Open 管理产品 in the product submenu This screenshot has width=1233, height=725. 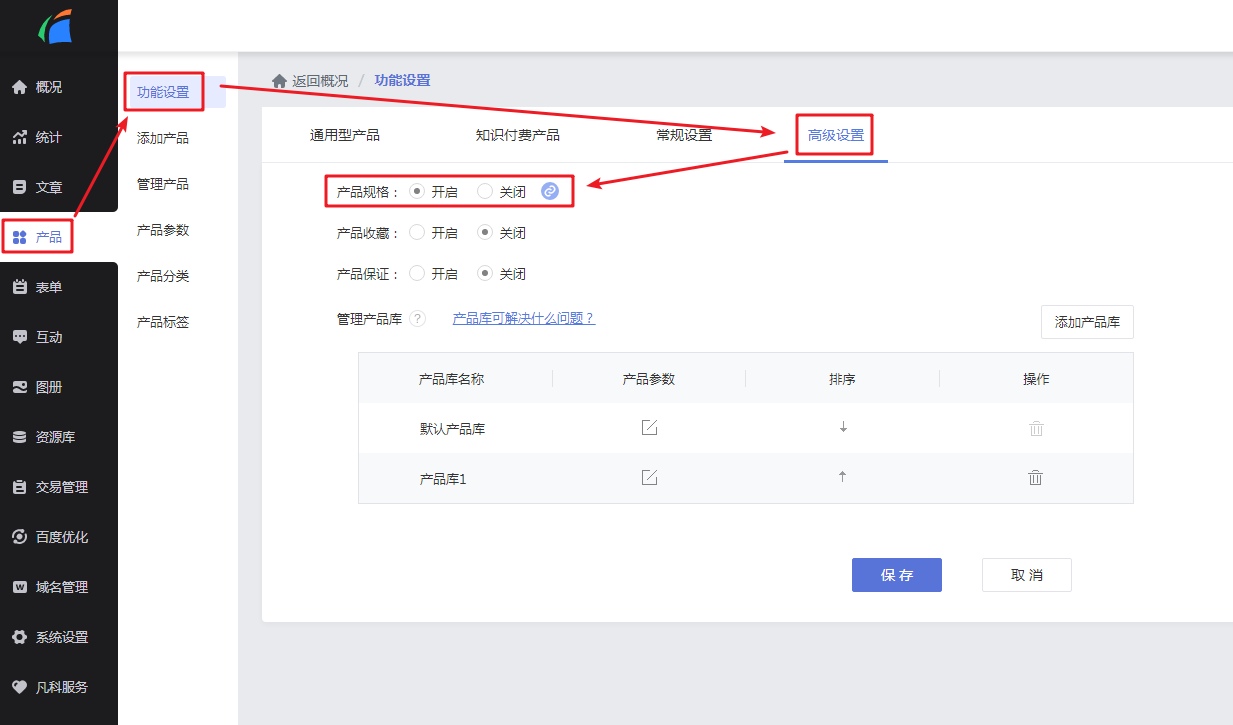tap(163, 184)
